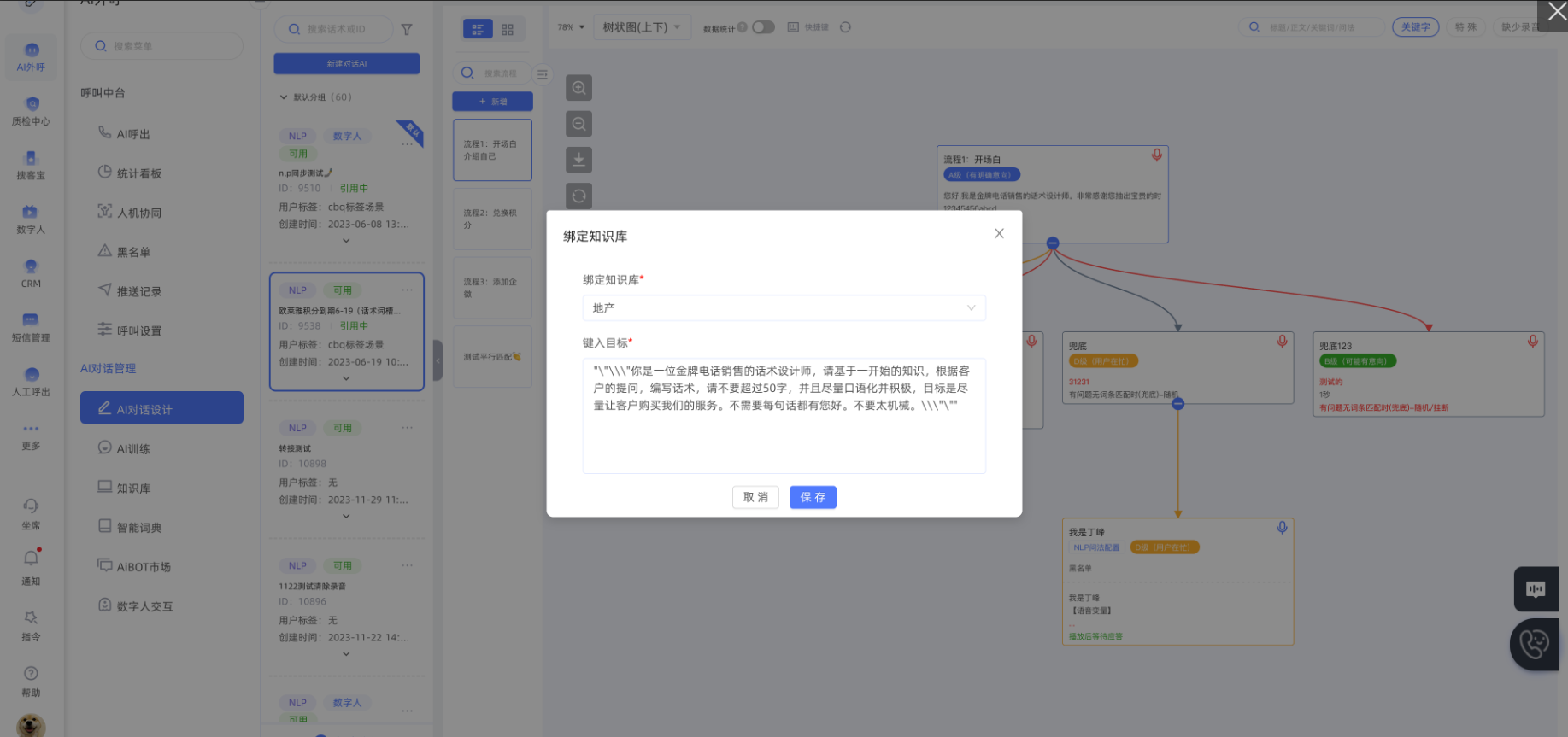Switch to list view layout toggle

click(x=478, y=29)
